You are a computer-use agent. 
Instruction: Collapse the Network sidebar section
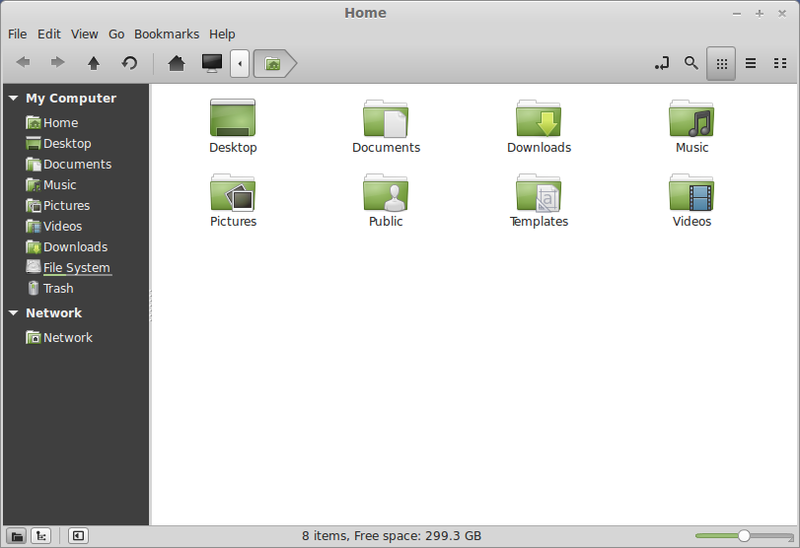point(13,313)
